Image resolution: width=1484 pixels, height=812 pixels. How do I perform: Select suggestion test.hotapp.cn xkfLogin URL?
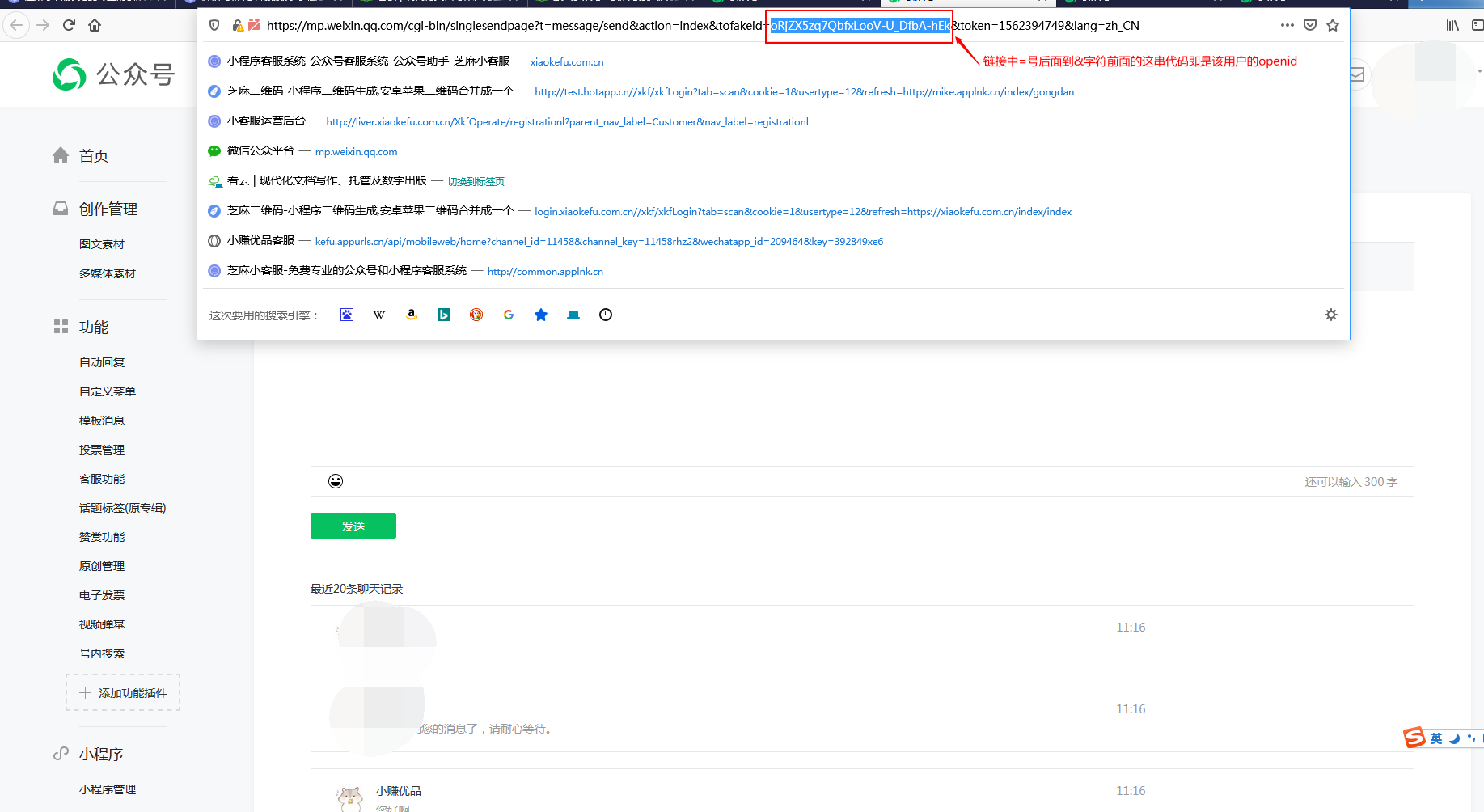pyautogui.click(x=773, y=91)
